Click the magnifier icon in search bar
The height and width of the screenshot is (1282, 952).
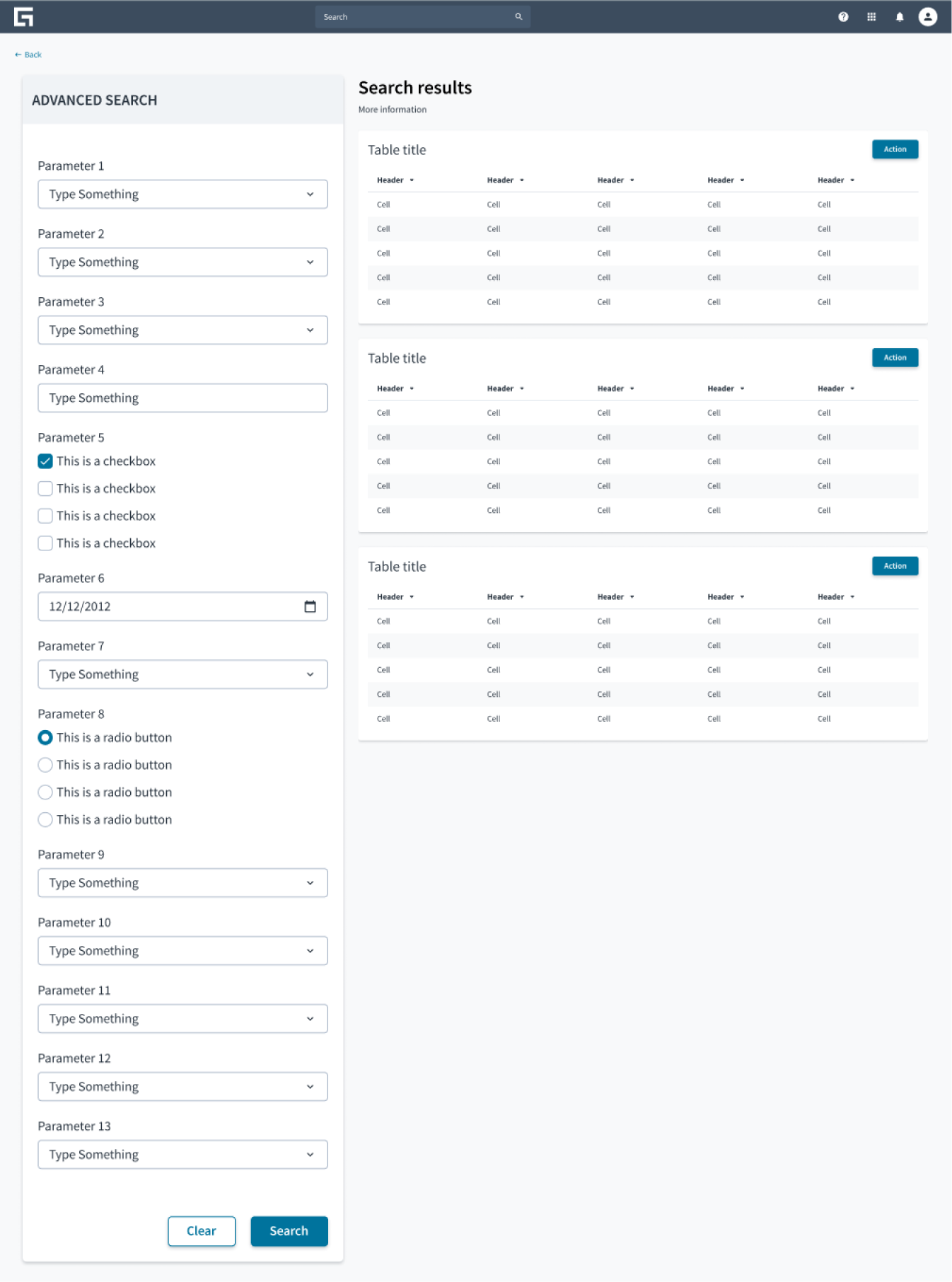tap(518, 16)
